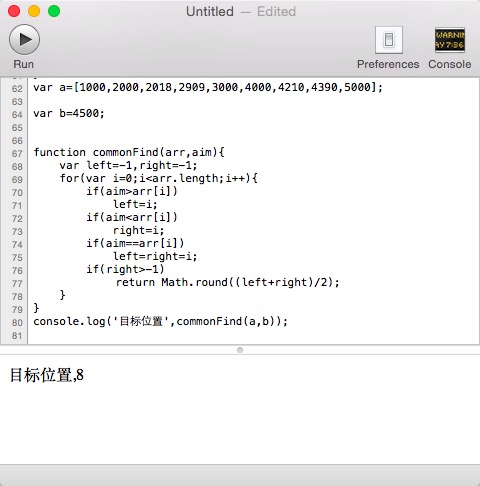Image resolution: width=480 pixels, height=486 pixels.
Task: Click the return Math.round statement
Action: [227, 283]
